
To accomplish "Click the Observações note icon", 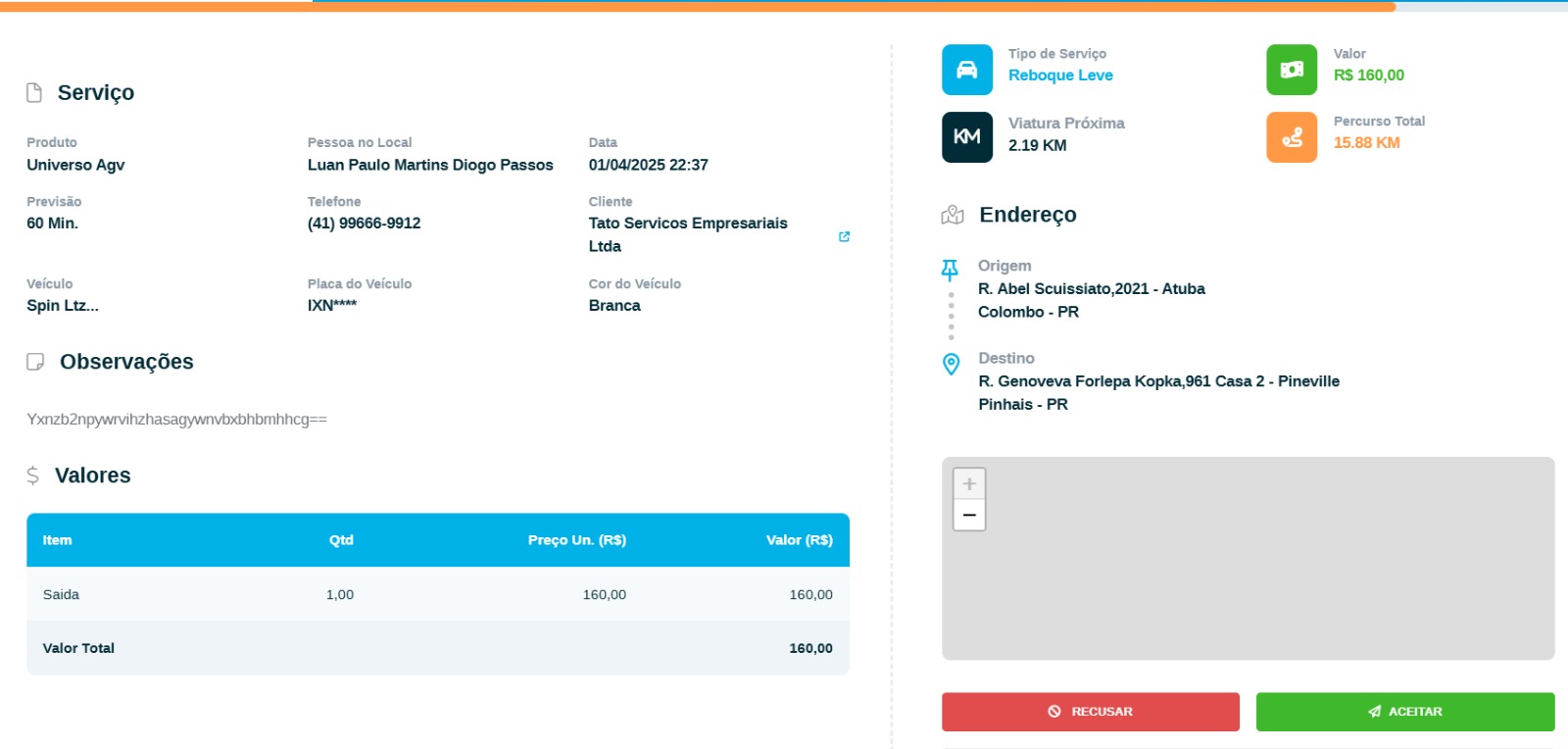I will (35, 362).
